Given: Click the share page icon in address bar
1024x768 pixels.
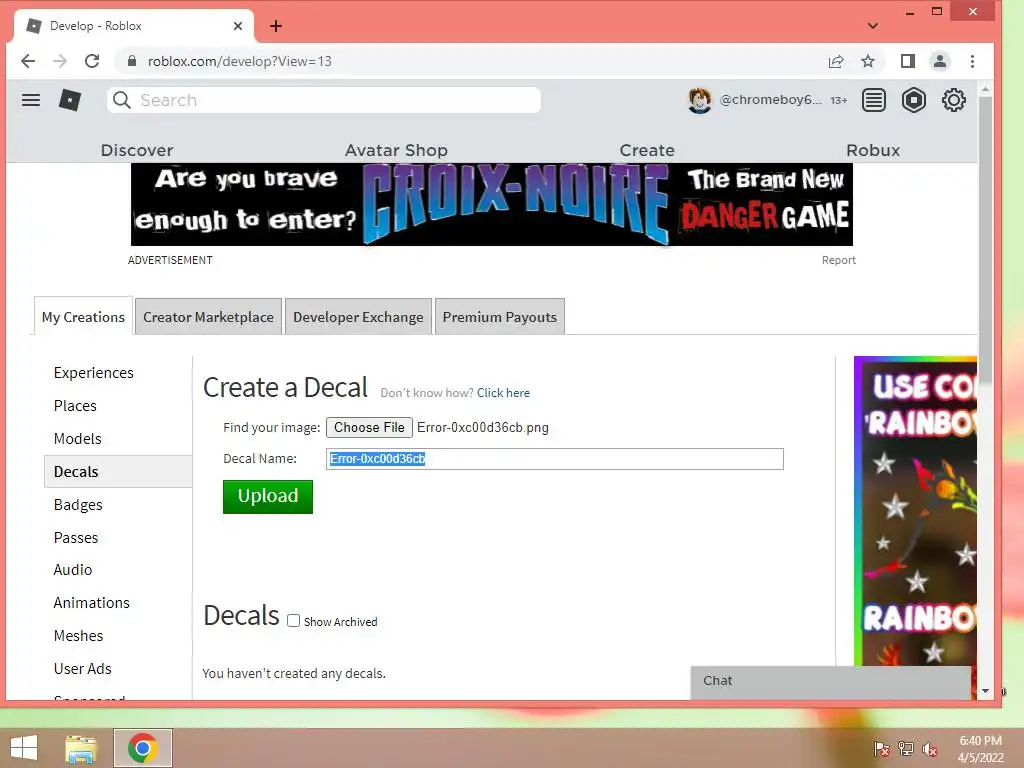Looking at the screenshot, I should [x=836, y=61].
